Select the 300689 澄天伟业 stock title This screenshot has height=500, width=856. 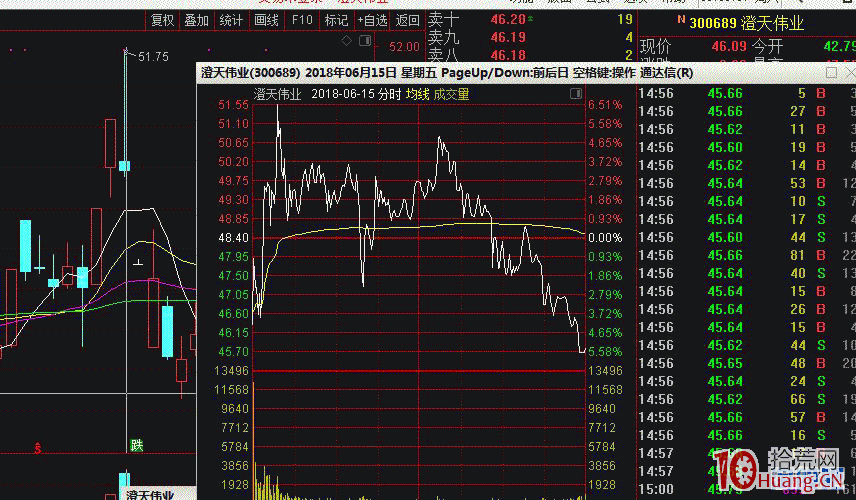746,23
